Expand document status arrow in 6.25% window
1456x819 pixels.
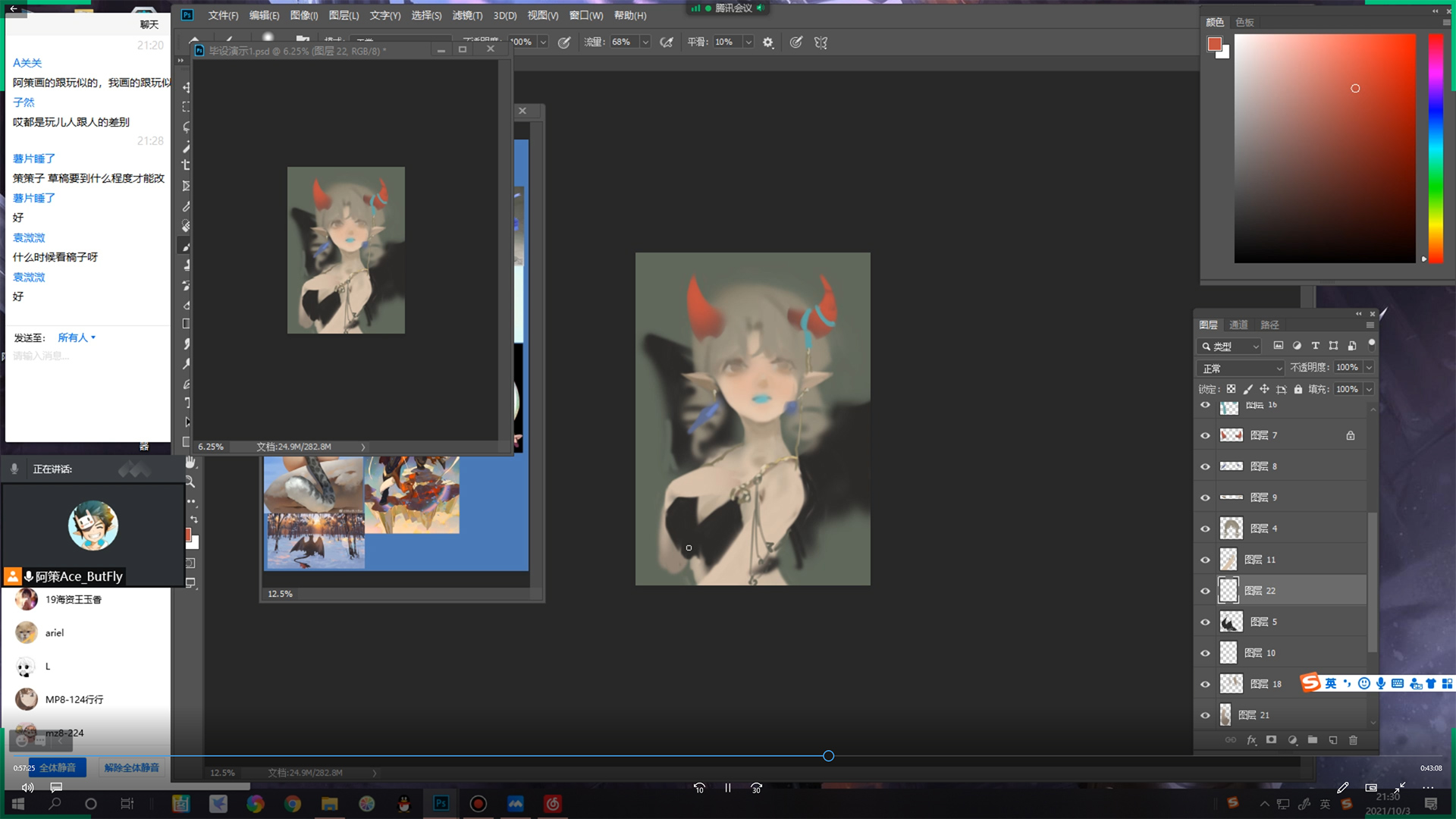(363, 447)
